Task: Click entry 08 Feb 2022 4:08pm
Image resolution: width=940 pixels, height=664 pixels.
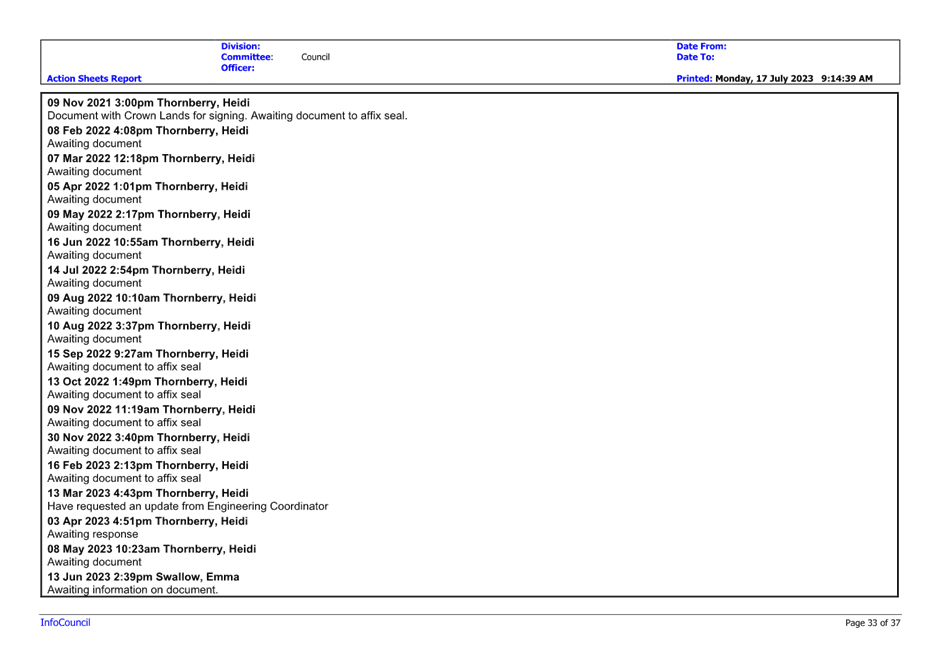Action: 148,131
